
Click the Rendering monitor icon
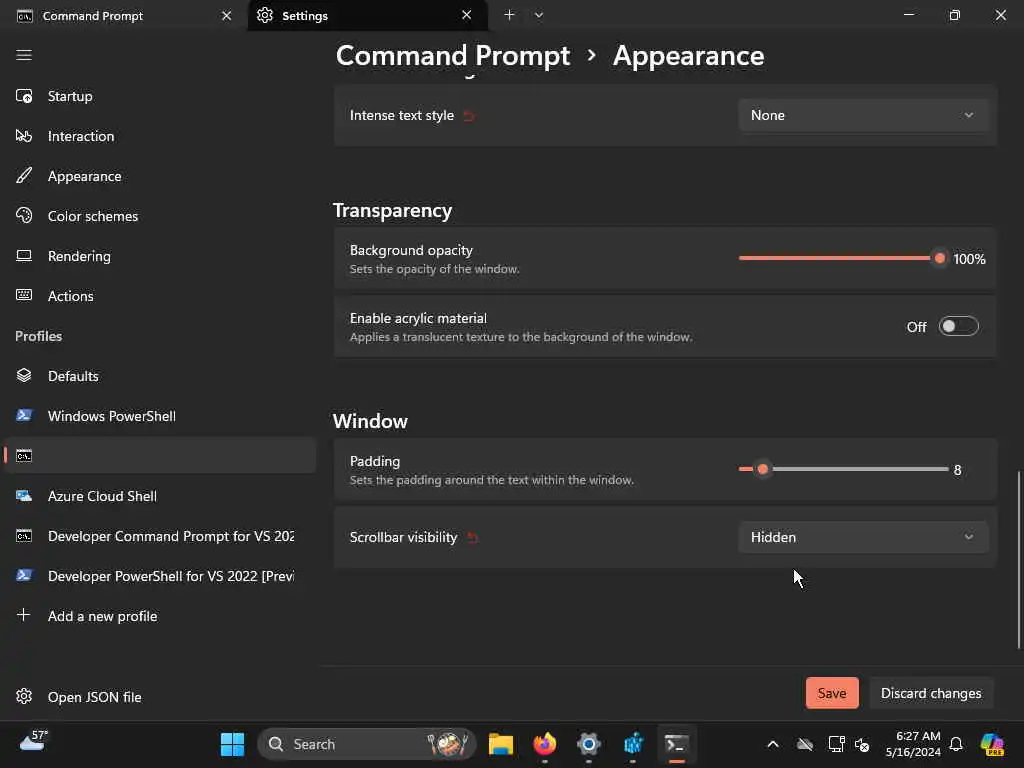(24, 255)
